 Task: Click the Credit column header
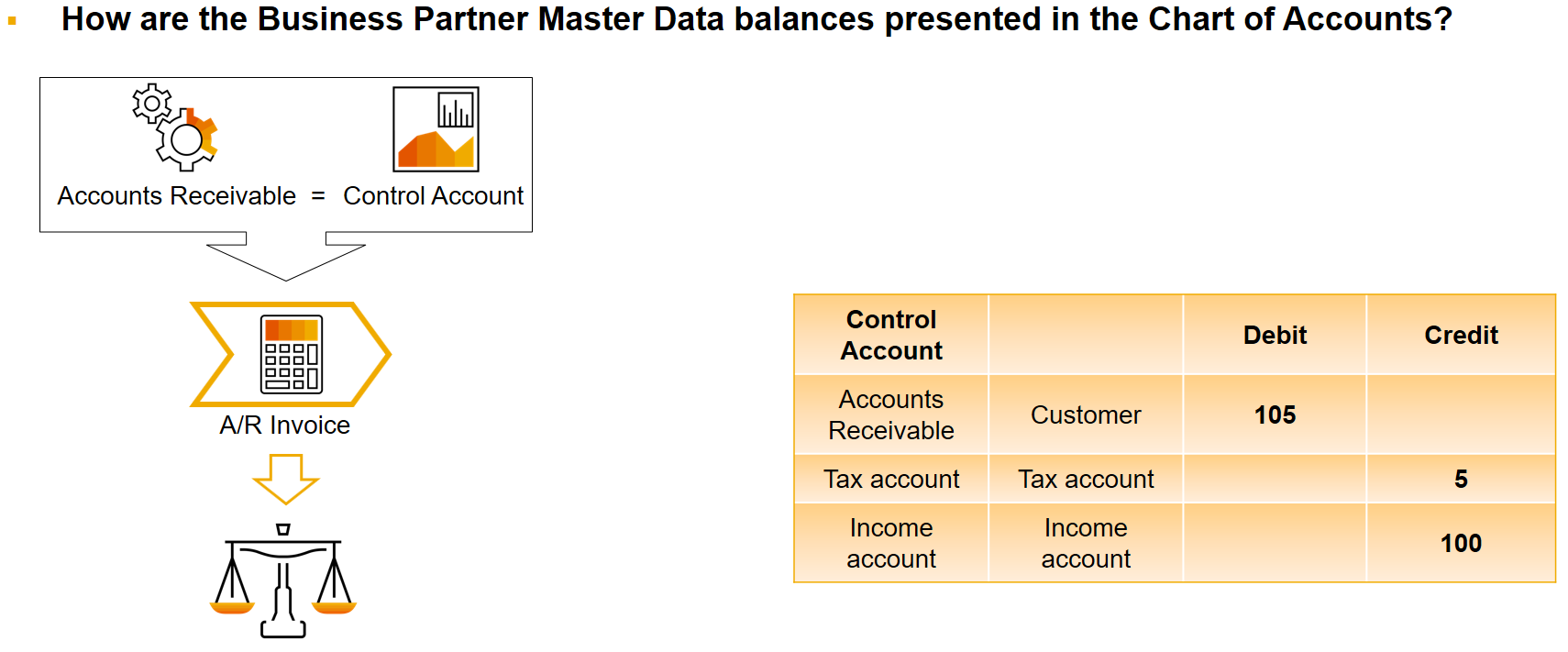tap(1461, 335)
